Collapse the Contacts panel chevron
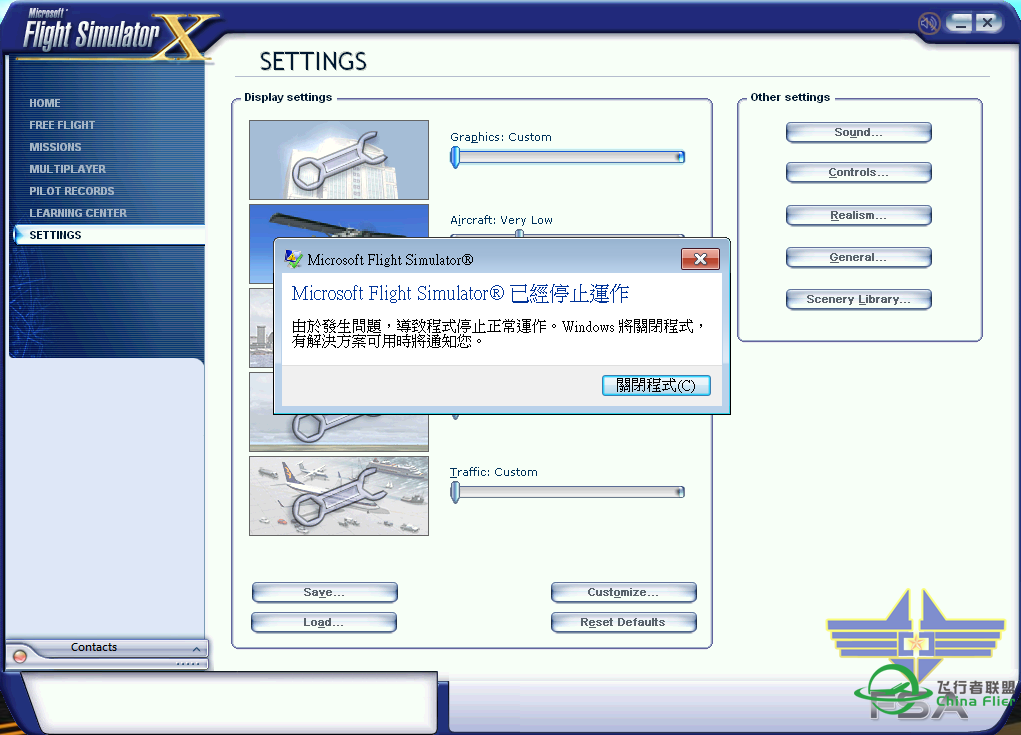1021x735 pixels. click(197, 648)
